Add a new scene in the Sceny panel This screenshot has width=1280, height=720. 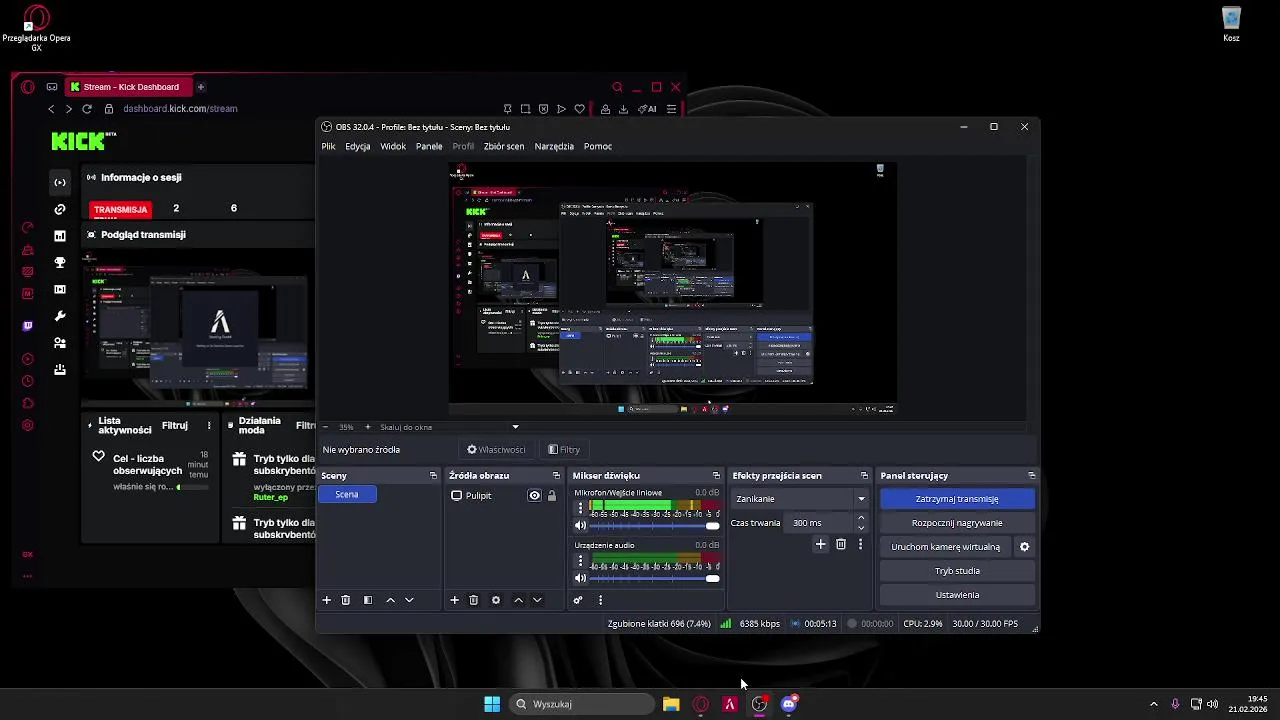tap(326, 600)
